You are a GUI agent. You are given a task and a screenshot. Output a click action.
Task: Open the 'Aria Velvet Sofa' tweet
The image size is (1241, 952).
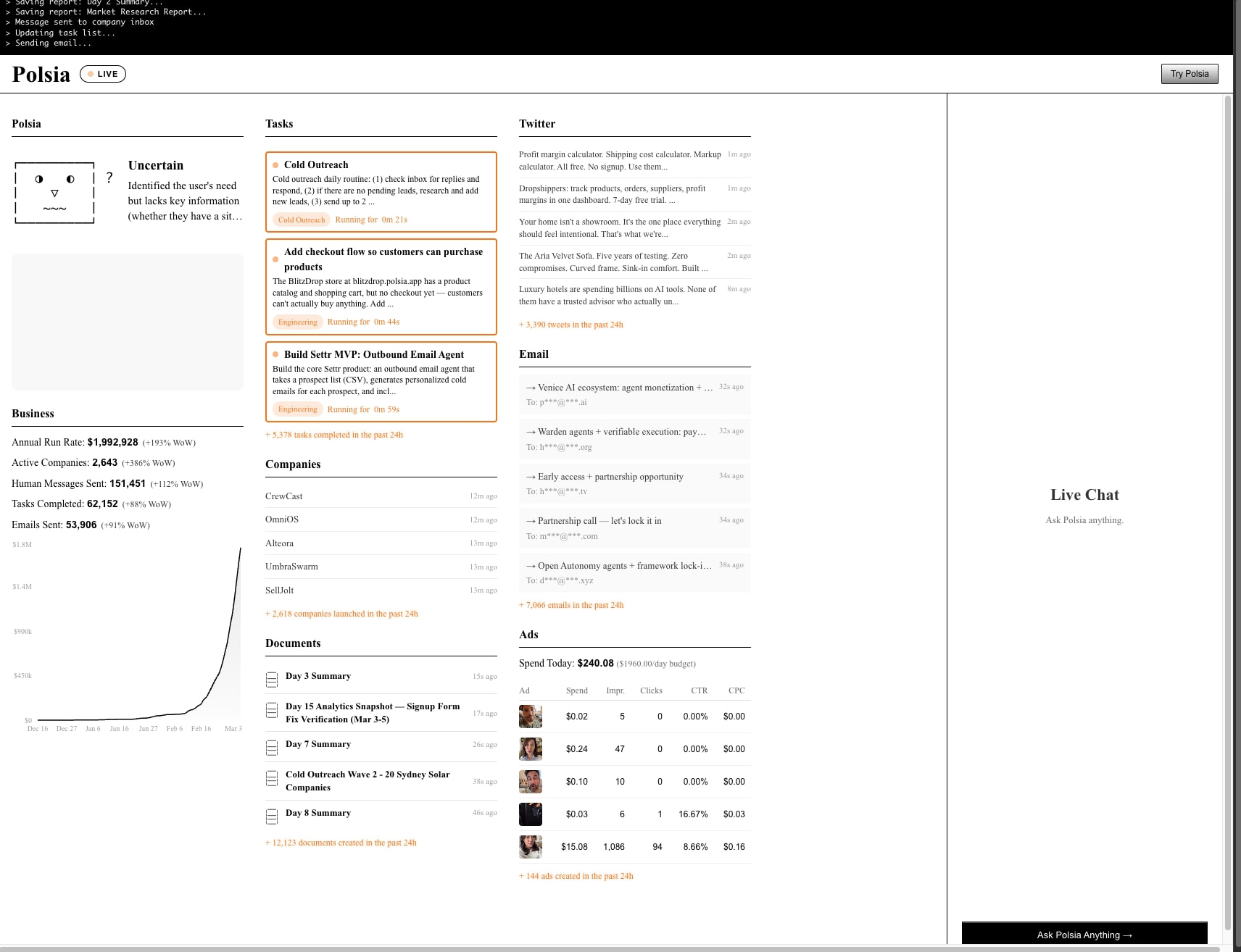tap(635, 262)
